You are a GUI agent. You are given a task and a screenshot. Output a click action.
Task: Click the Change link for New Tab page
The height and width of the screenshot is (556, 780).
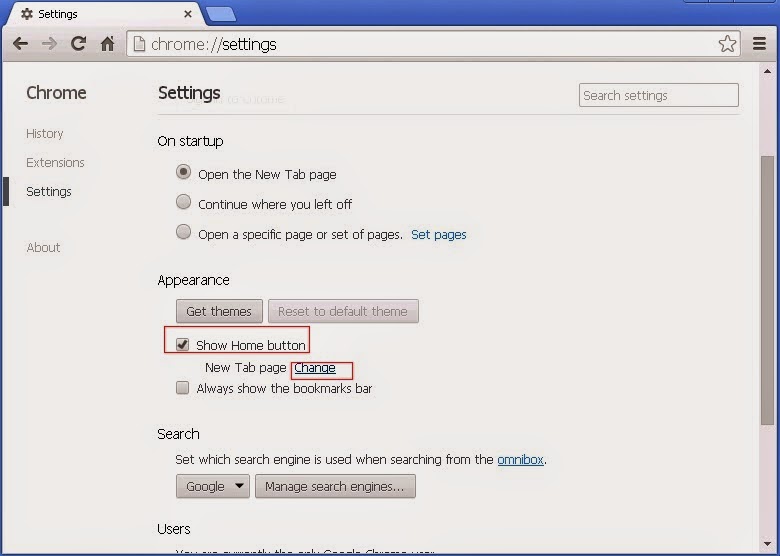coord(315,368)
